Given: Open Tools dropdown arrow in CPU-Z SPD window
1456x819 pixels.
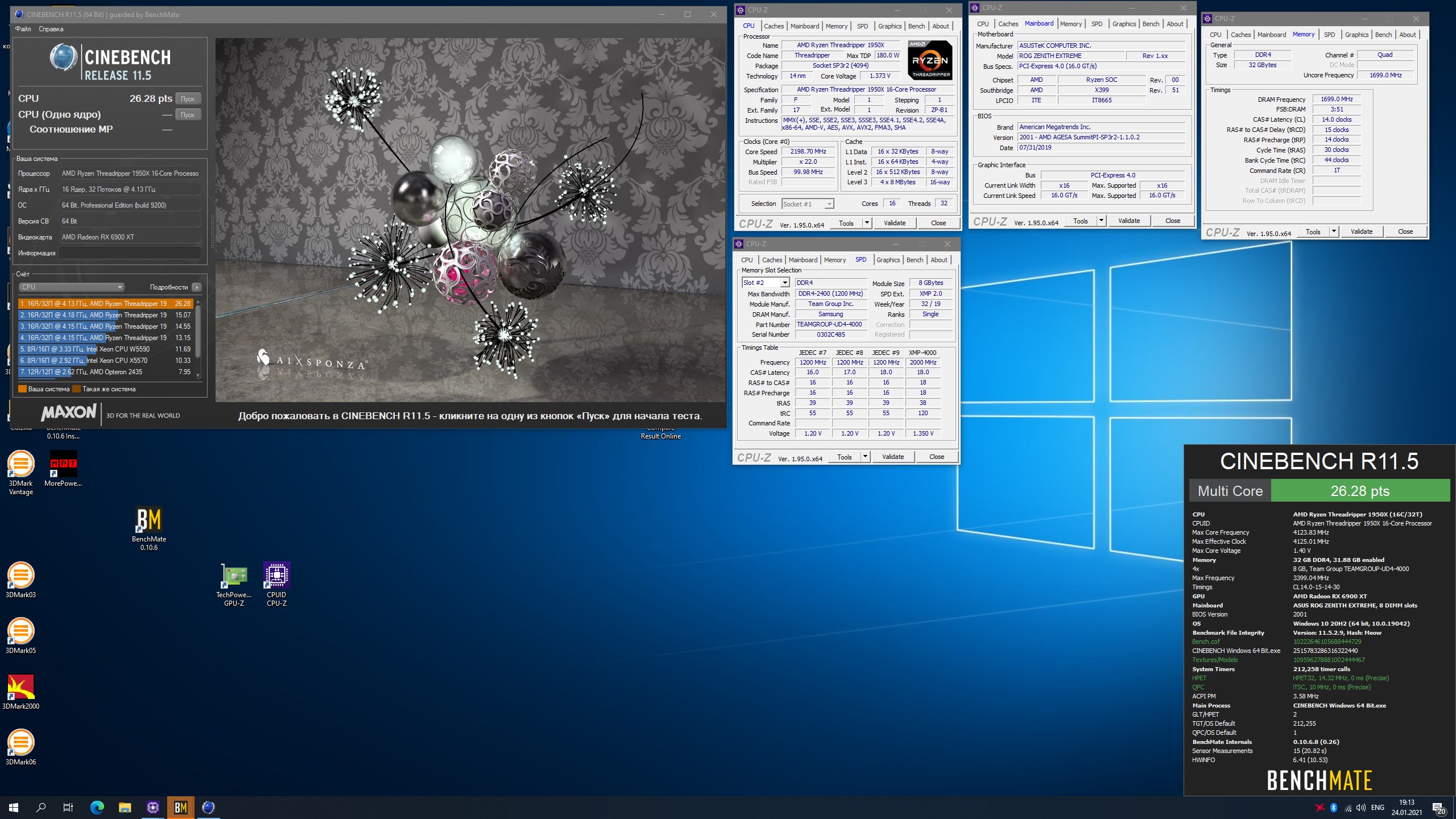Looking at the screenshot, I should 865,457.
